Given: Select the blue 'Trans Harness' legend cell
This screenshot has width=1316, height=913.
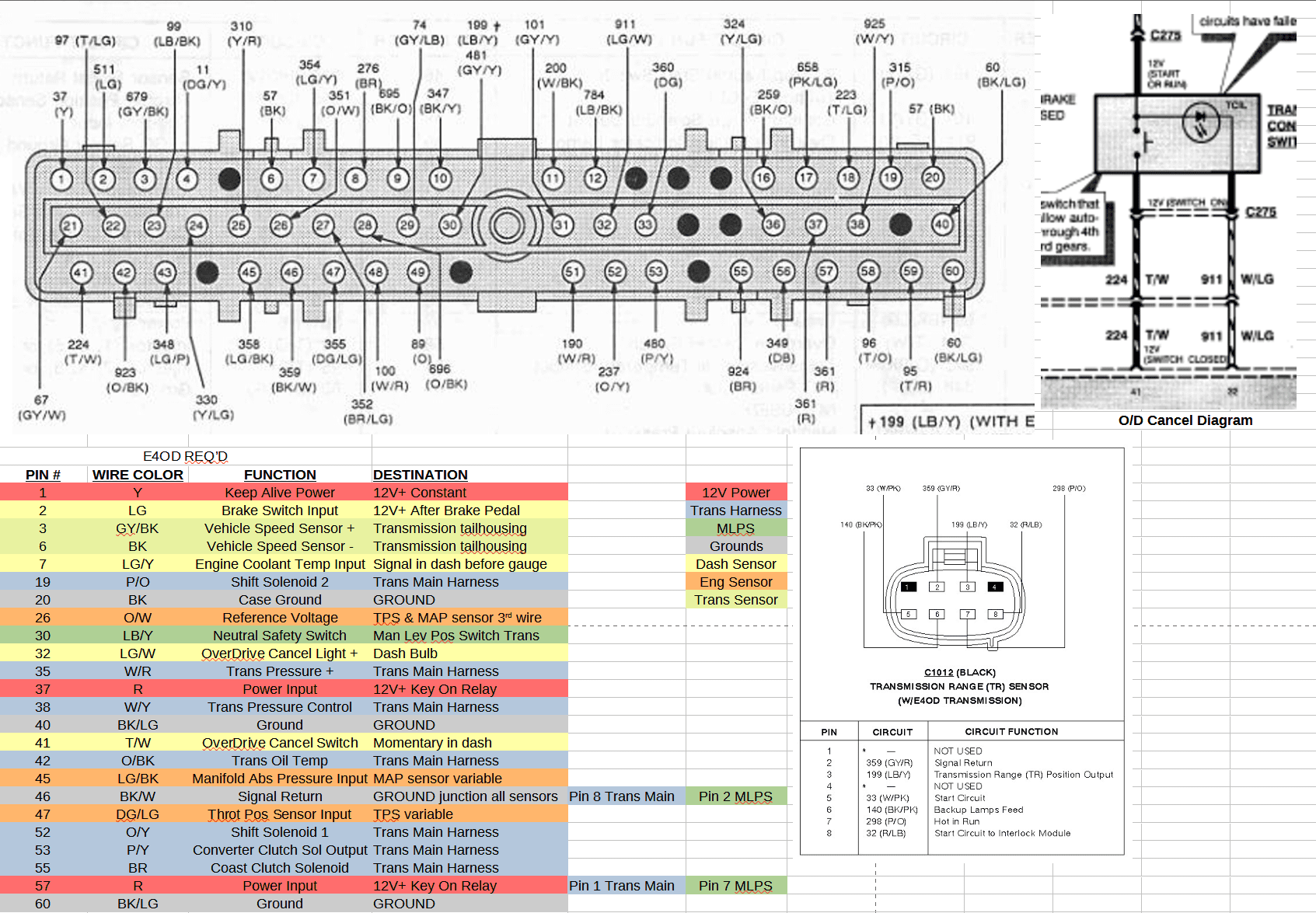Looking at the screenshot, I should 736,511.
